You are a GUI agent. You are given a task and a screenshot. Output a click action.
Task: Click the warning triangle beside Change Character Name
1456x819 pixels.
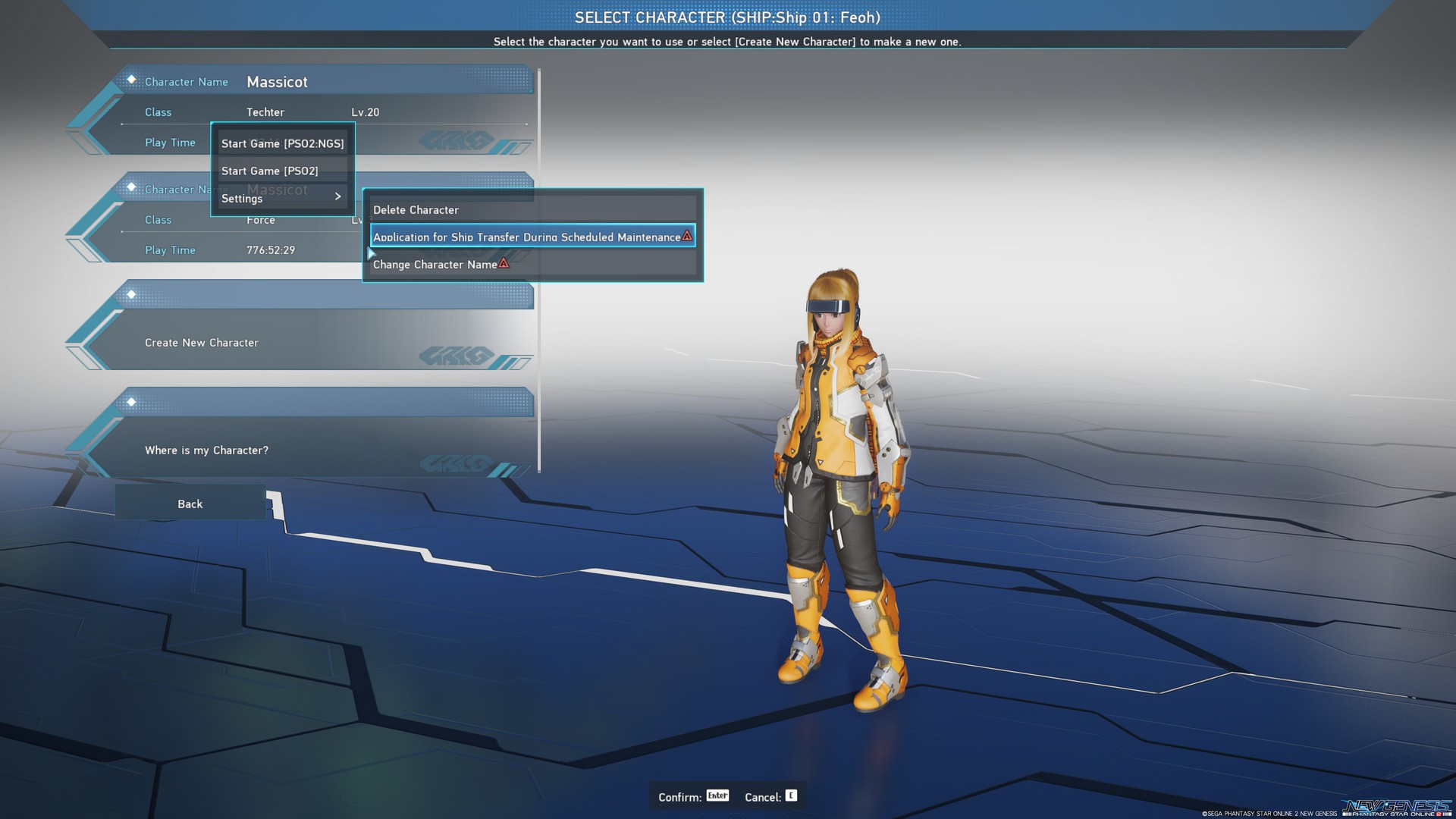pos(505,264)
